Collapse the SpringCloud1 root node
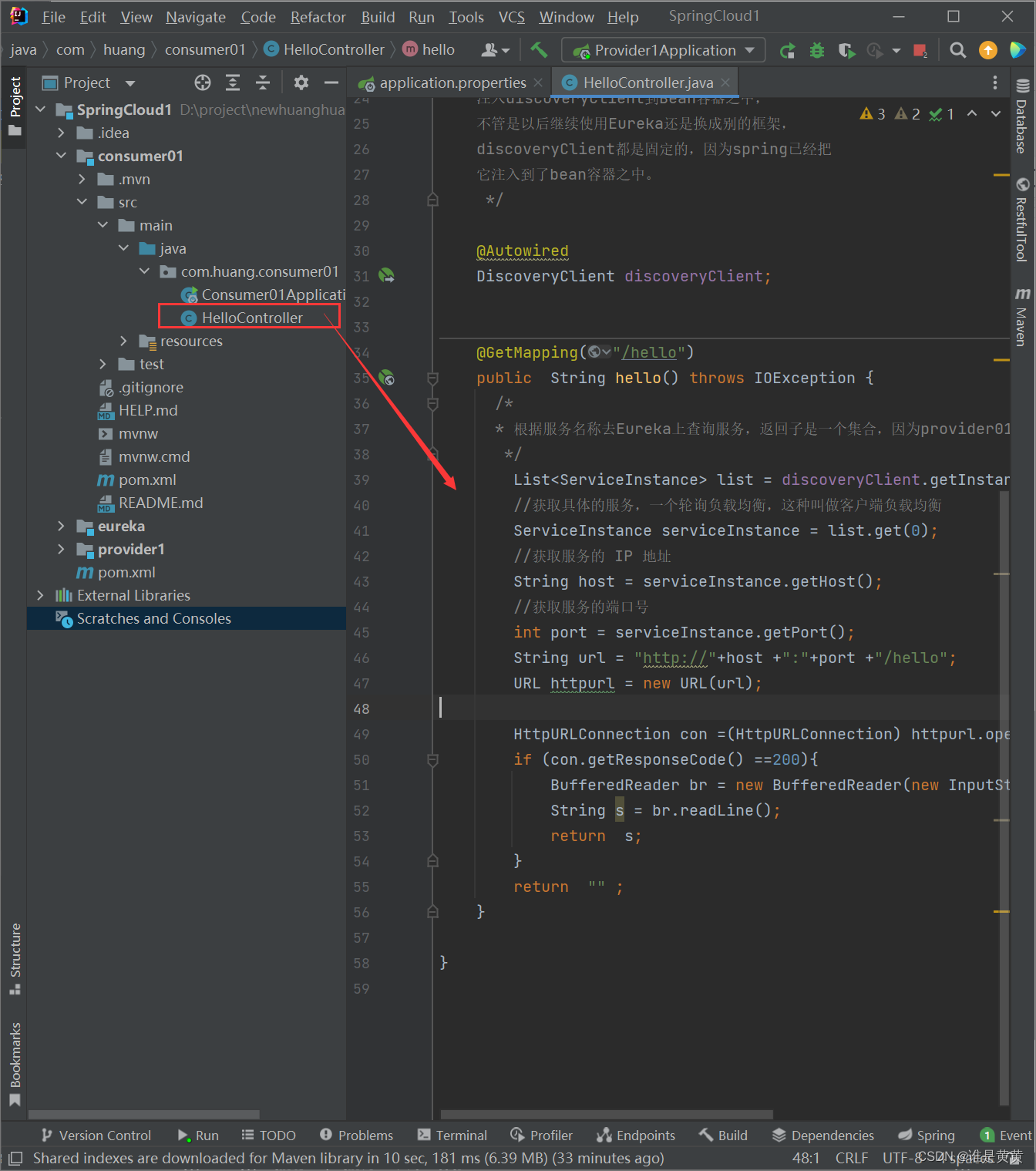The width and height of the screenshot is (1036, 1171). point(41,109)
